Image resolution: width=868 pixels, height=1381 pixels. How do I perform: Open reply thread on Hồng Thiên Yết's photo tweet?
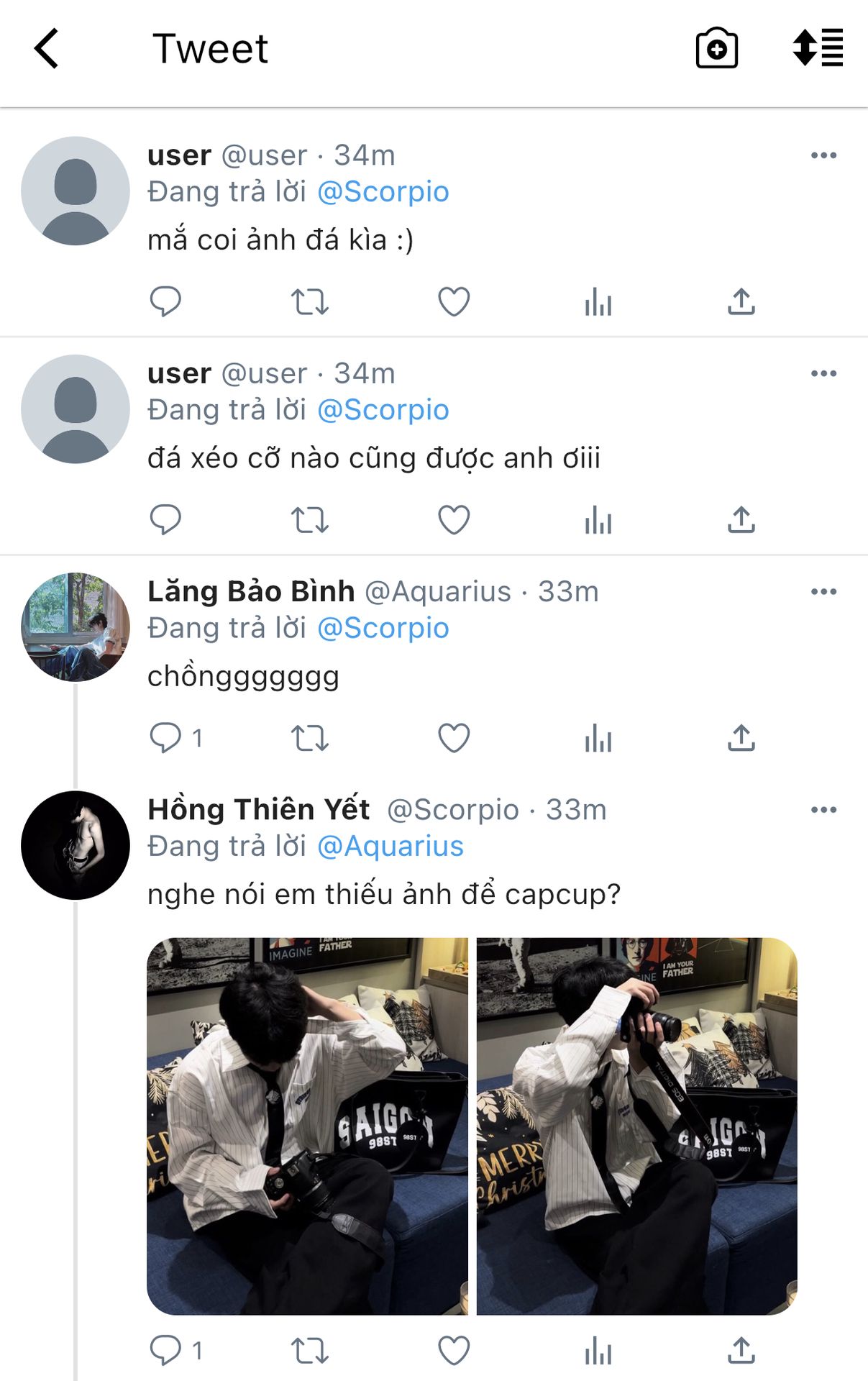click(x=175, y=1351)
